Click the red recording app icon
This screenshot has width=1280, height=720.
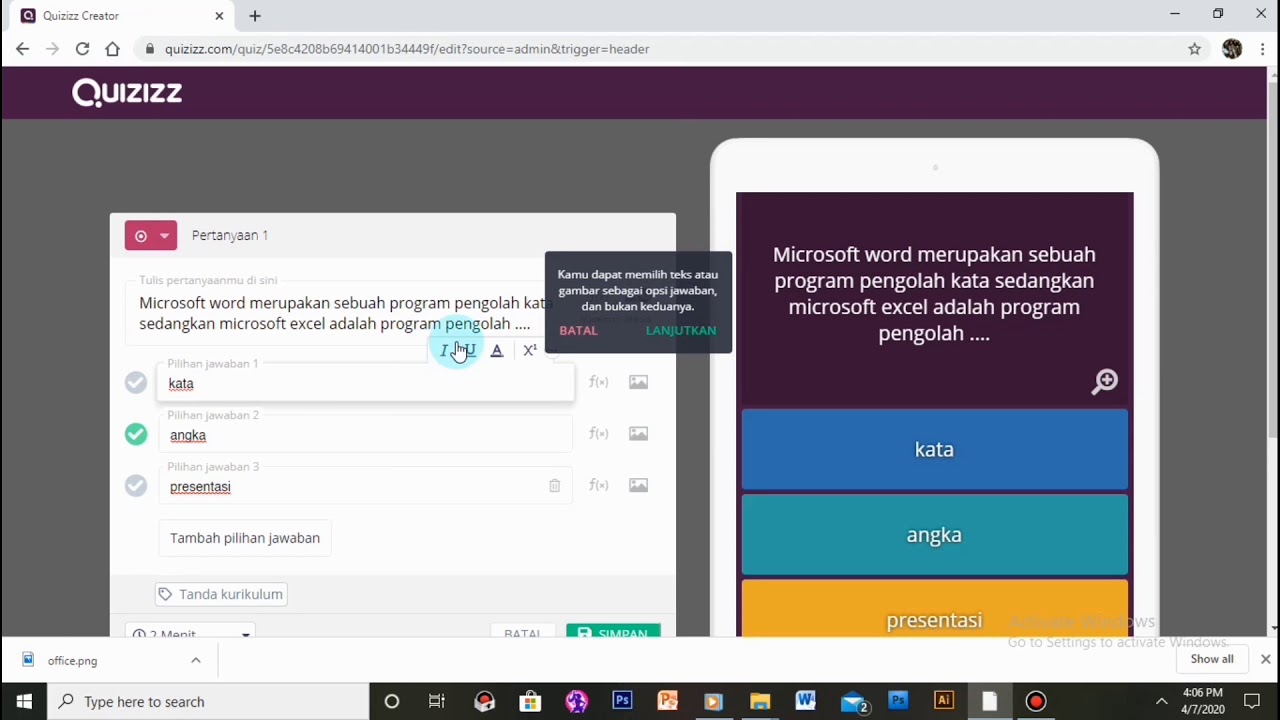(1036, 702)
